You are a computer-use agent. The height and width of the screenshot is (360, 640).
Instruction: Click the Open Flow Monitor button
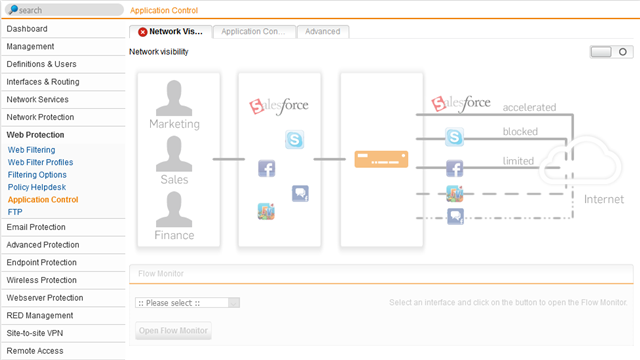click(x=173, y=331)
